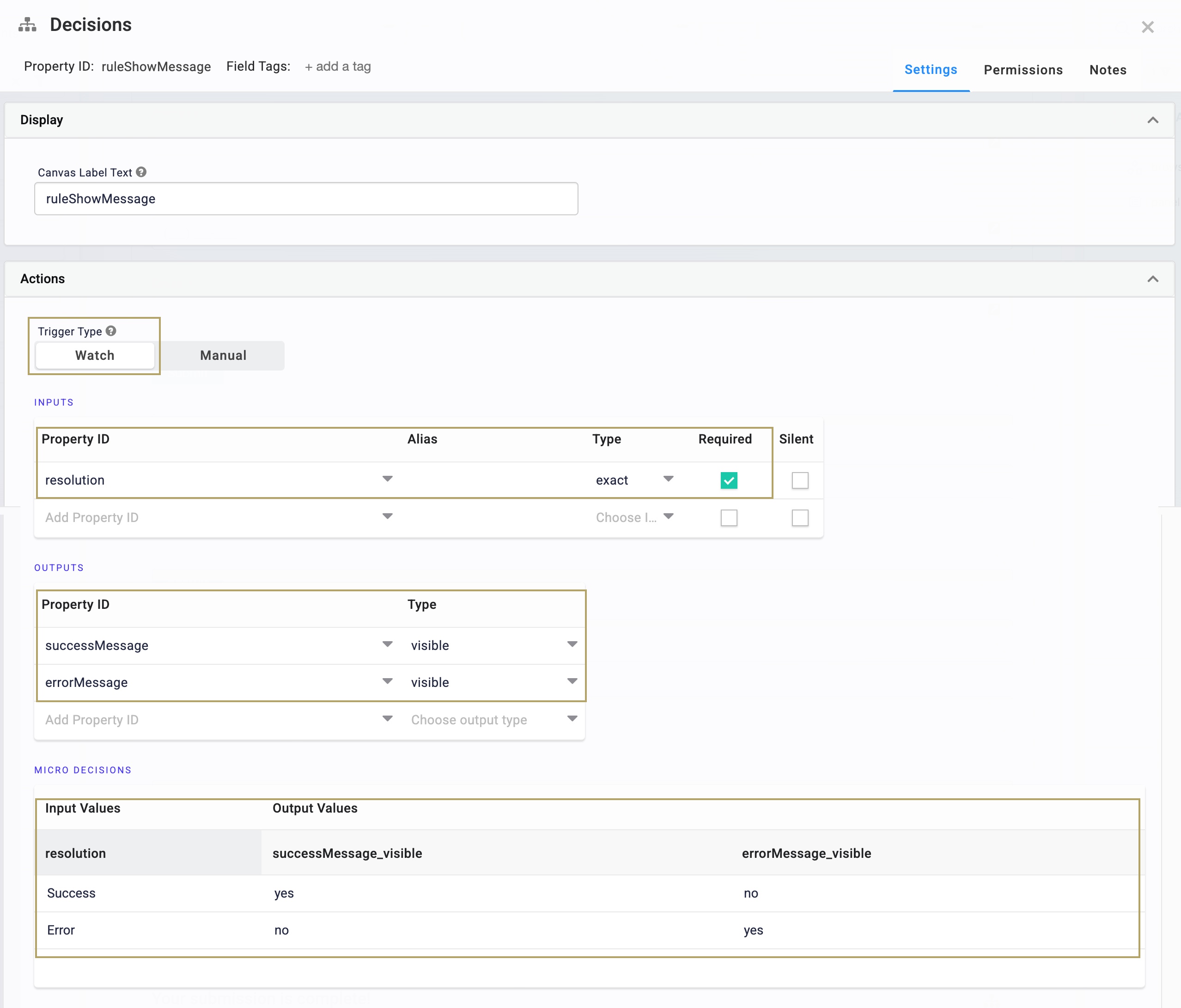Image resolution: width=1181 pixels, height=1008 pixels.
Task: Uncheck Required for the resolution input
Action: coord(729,480)
